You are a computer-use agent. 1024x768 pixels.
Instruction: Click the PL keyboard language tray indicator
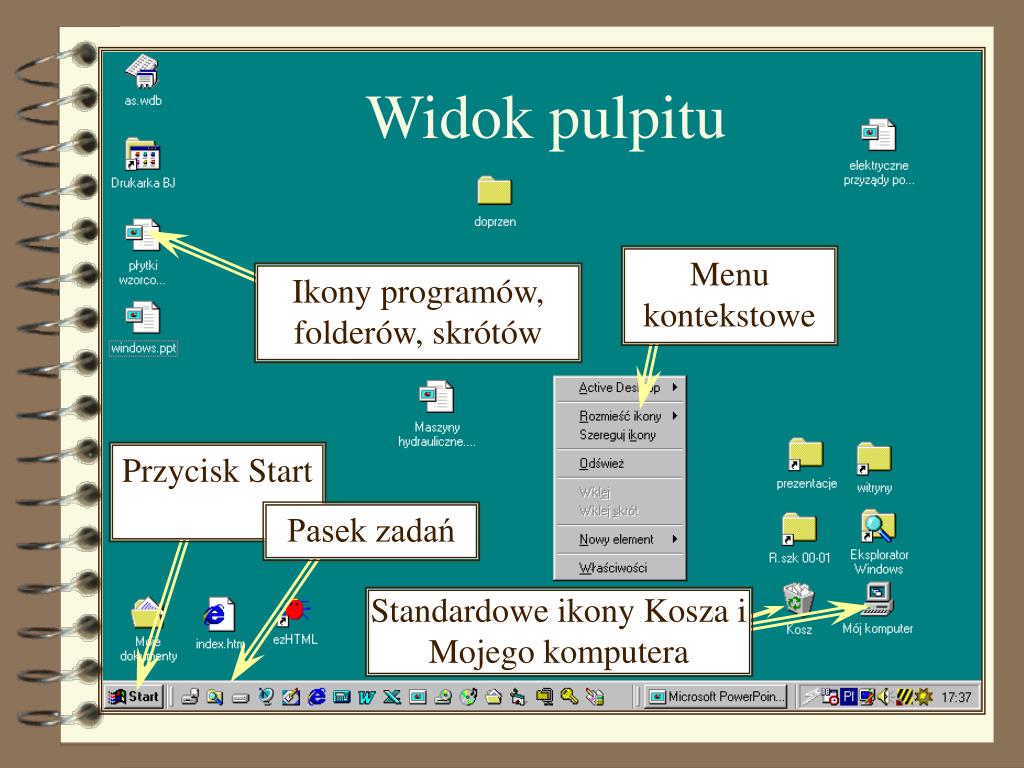(848, 697)
